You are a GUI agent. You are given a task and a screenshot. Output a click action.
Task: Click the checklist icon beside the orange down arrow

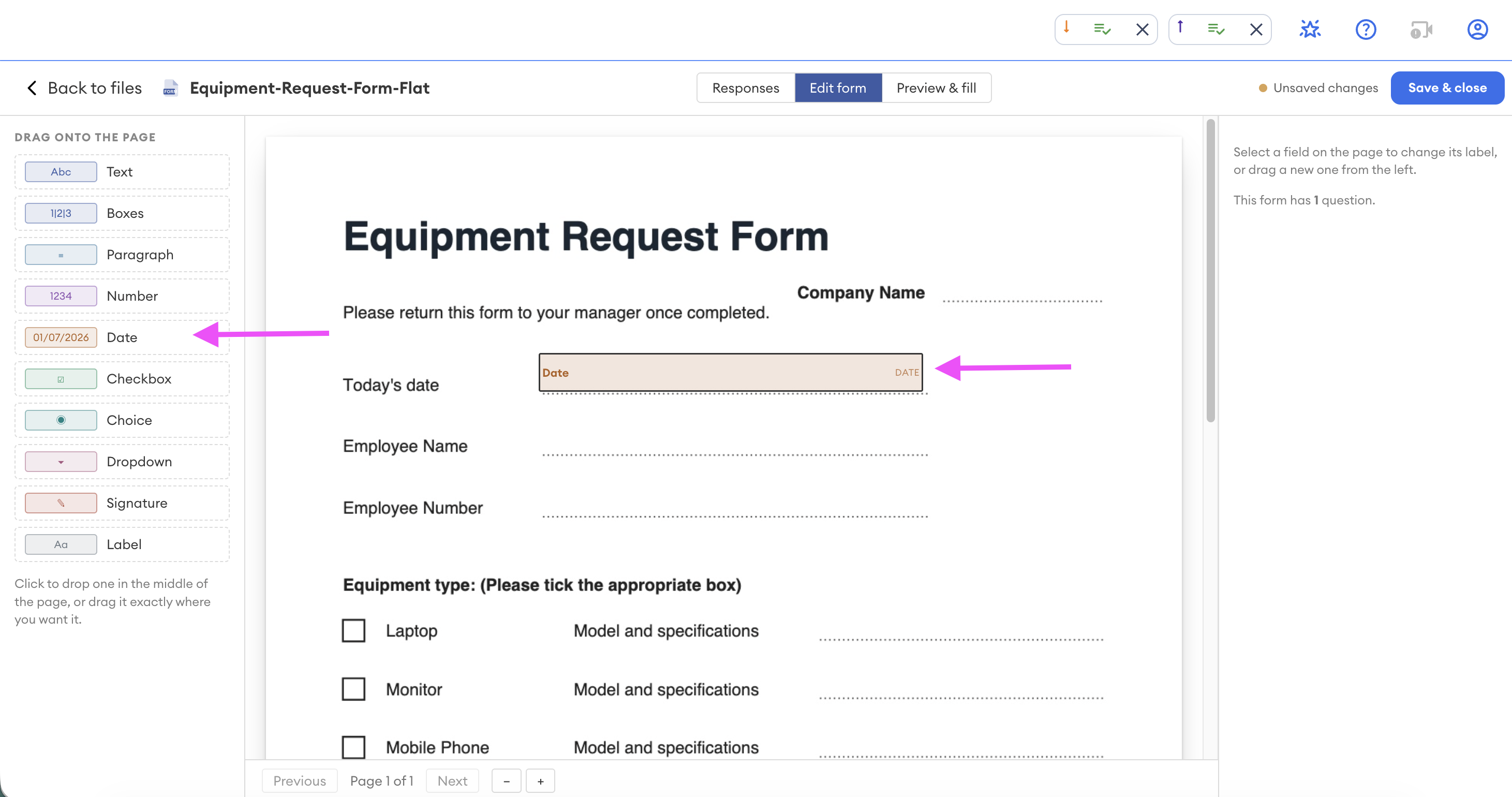[1102, 29]
